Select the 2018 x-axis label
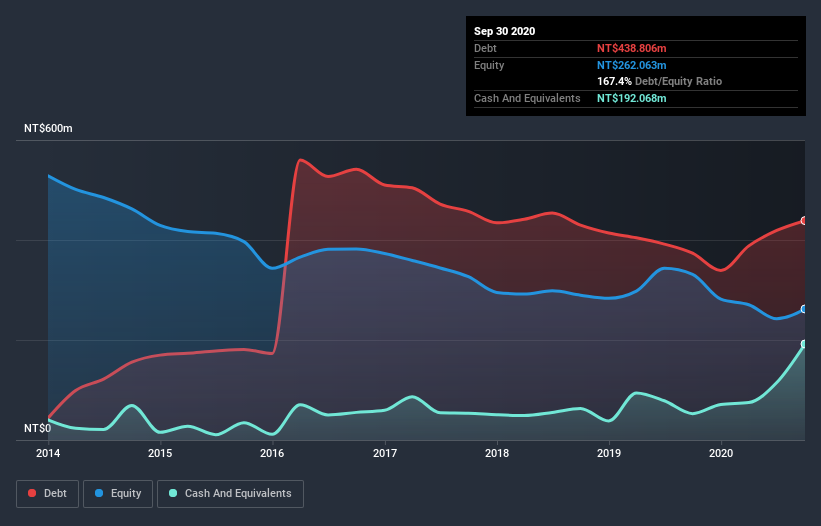The height and width of the screenshot is (526, 821). tap(497, 453)
